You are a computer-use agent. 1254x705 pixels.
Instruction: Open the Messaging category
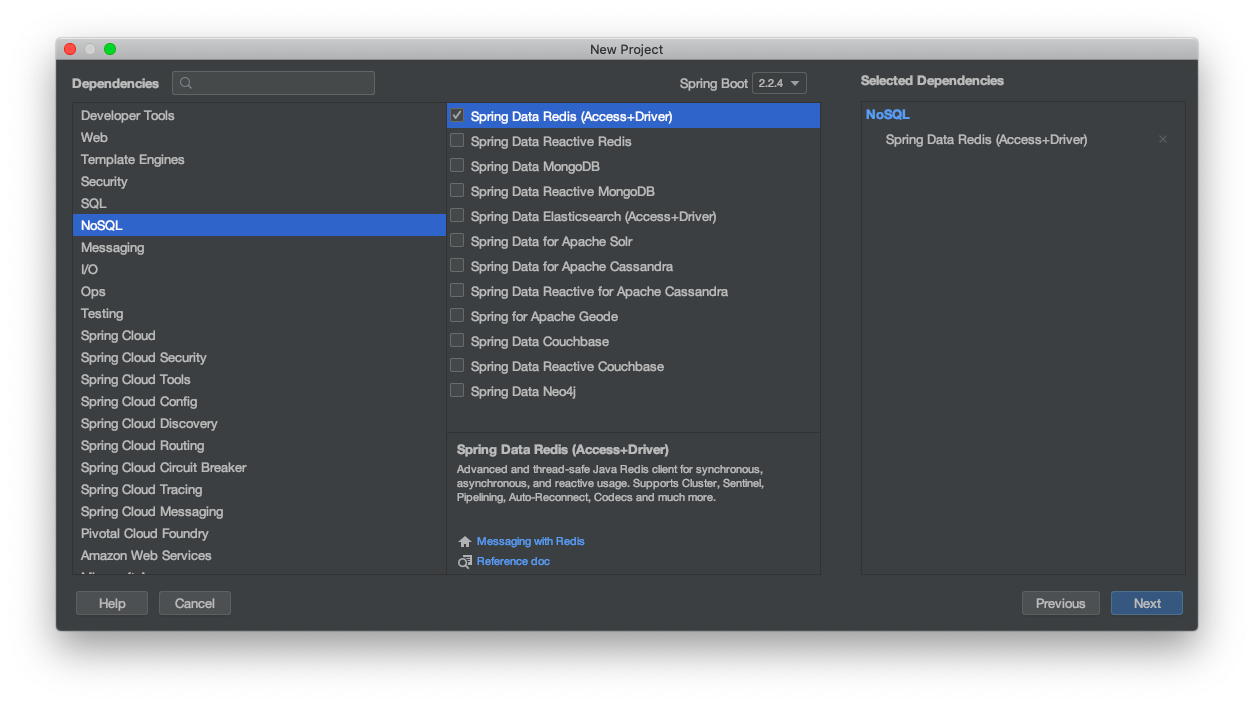click(x=259, y=248)
